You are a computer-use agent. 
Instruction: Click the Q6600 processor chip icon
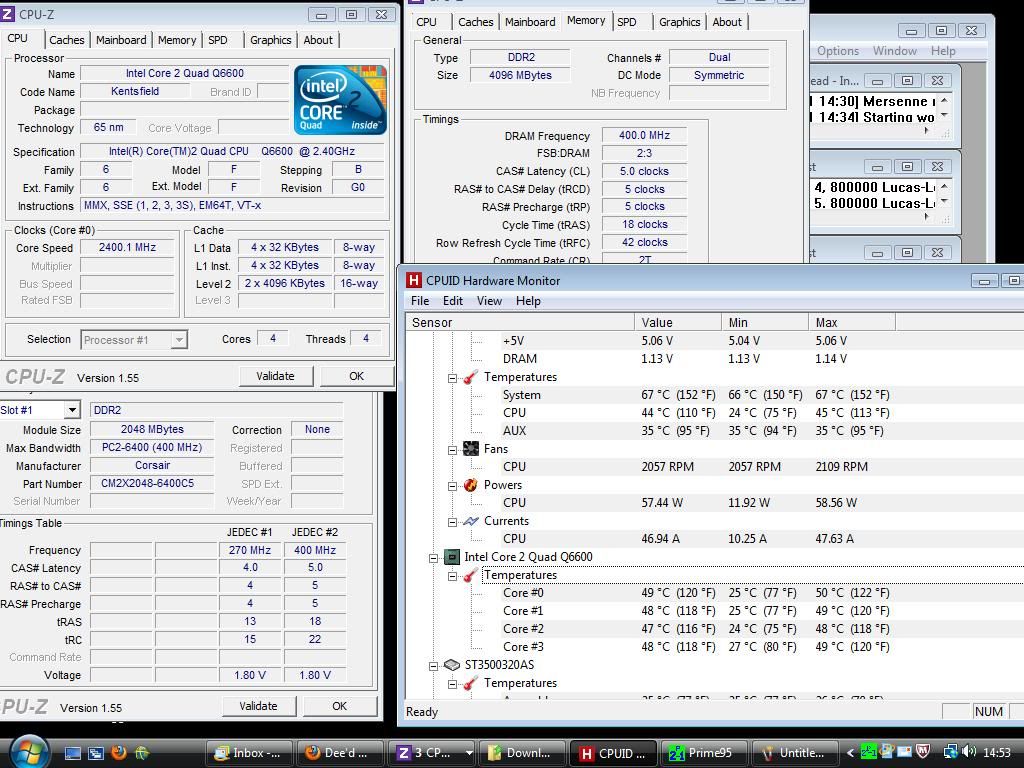[x=452, y=556]
